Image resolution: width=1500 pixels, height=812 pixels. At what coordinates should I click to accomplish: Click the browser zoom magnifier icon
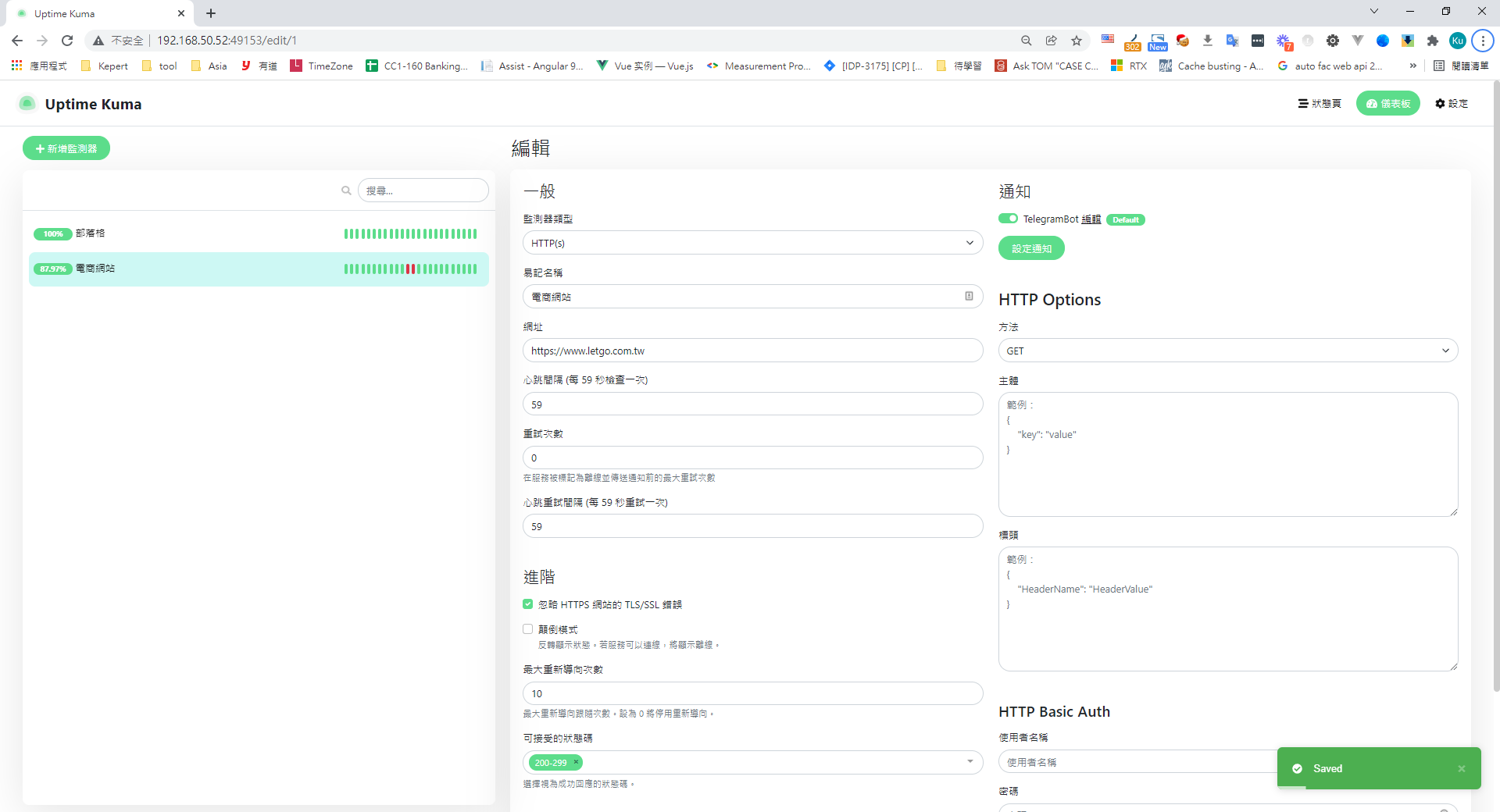pyautogui.click(x=1027, y=41)
